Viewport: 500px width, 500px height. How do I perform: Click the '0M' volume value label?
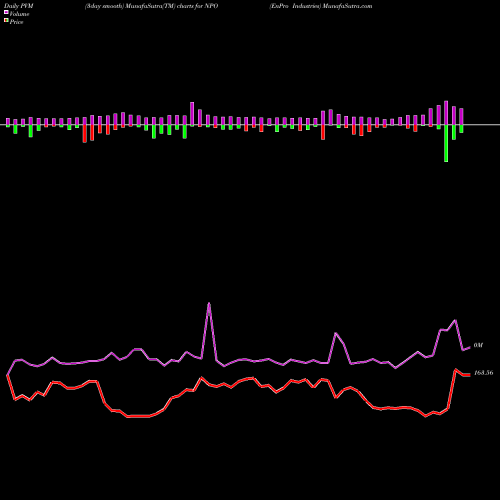click(x=478, y=345)
